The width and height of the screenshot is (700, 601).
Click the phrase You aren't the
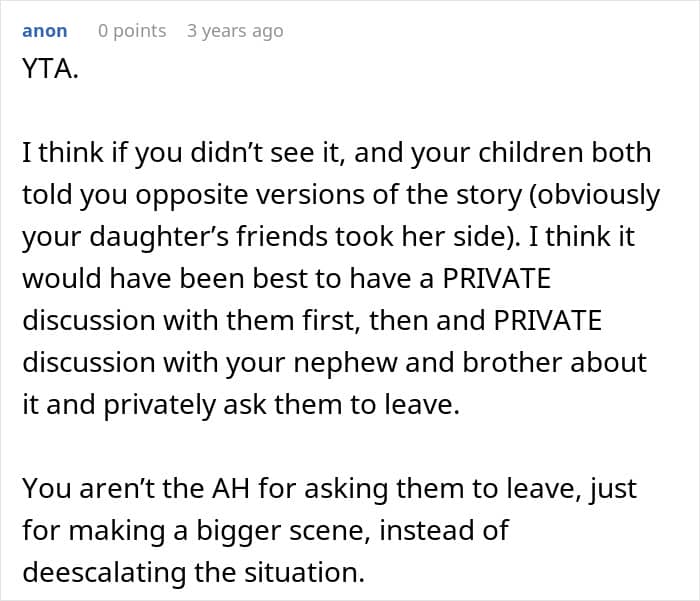113,488
